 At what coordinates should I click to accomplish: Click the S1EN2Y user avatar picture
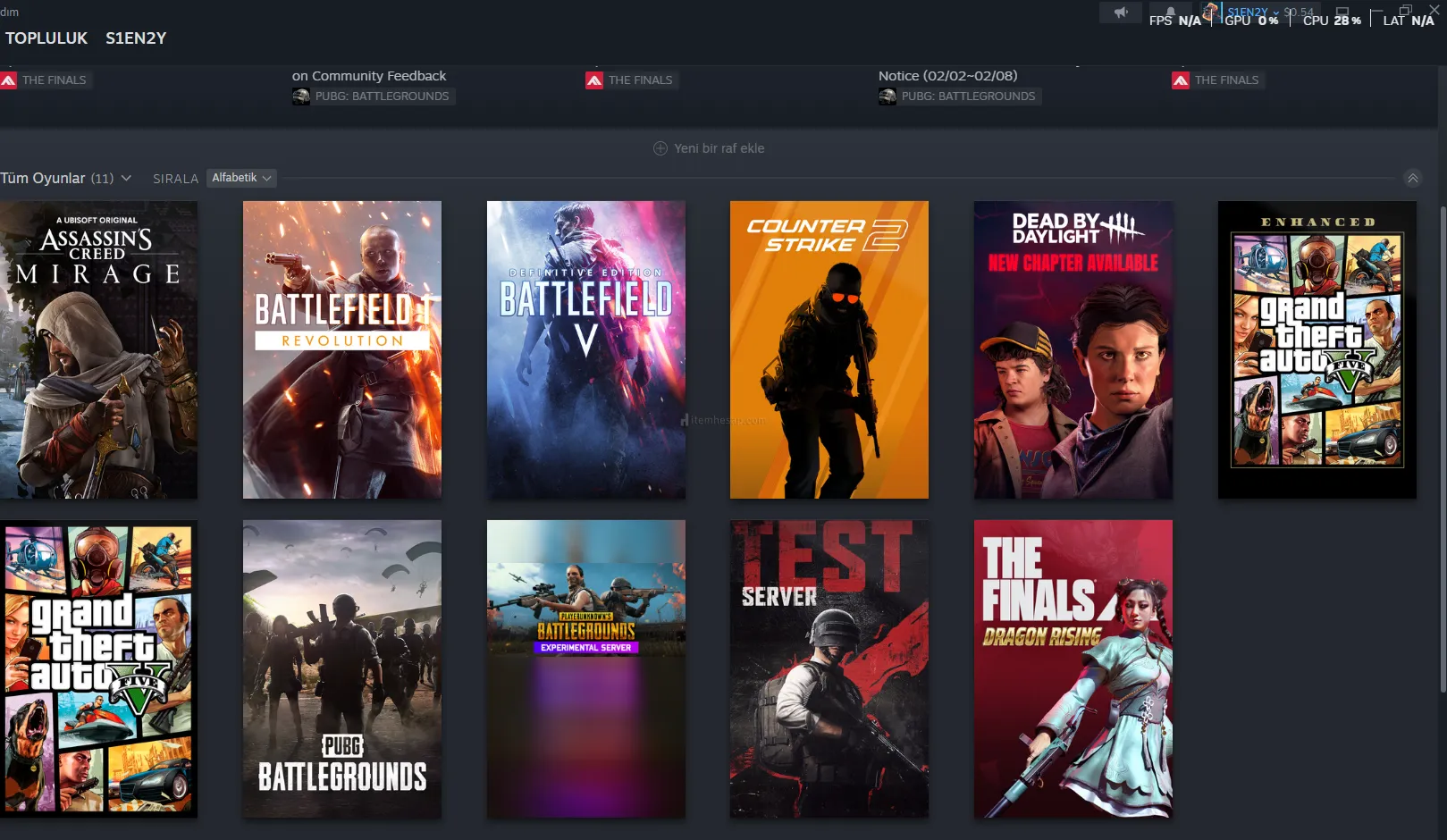pyautogui.click(x=1210, y=13)
